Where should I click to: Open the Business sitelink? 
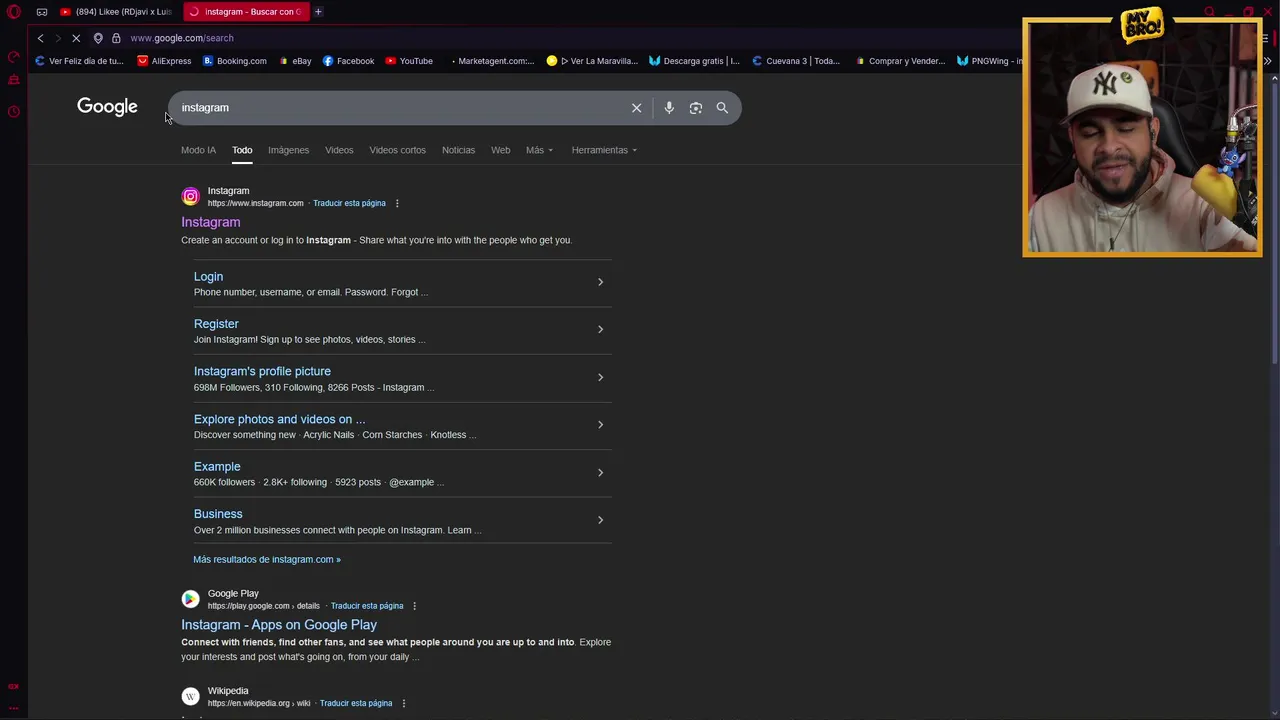[x=218, y=514]
